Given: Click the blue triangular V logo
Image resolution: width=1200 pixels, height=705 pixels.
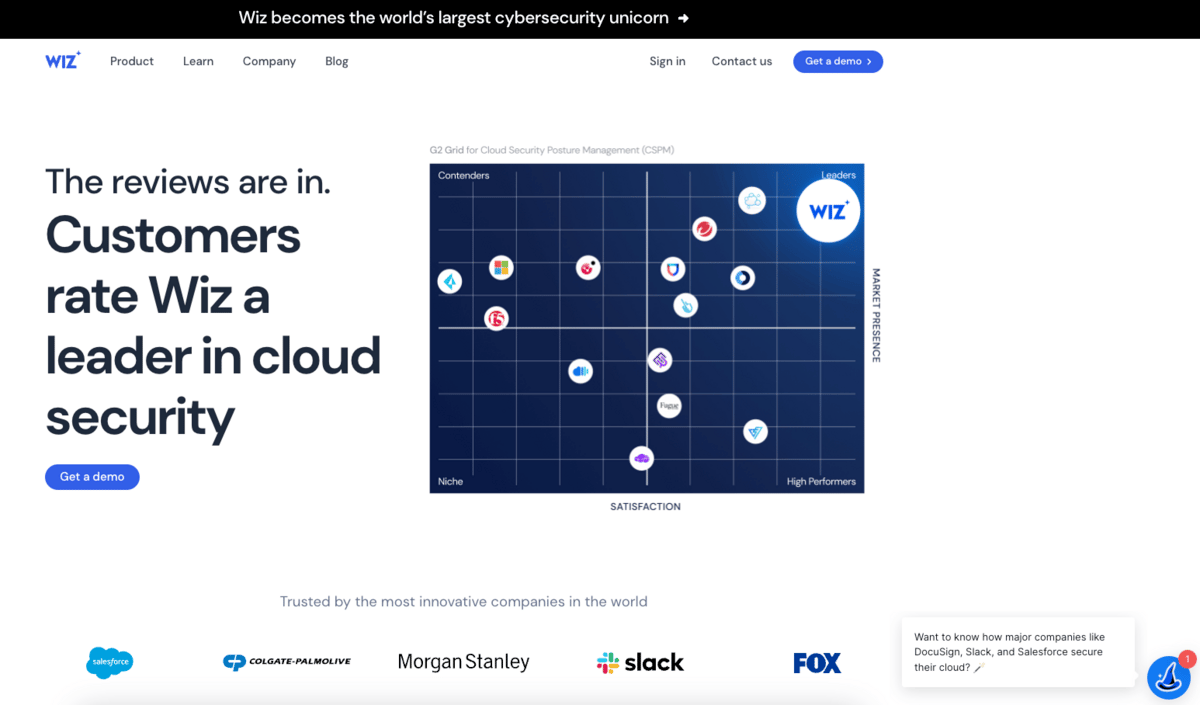Looking at the screenshot, I should click(x=756, y=432).
